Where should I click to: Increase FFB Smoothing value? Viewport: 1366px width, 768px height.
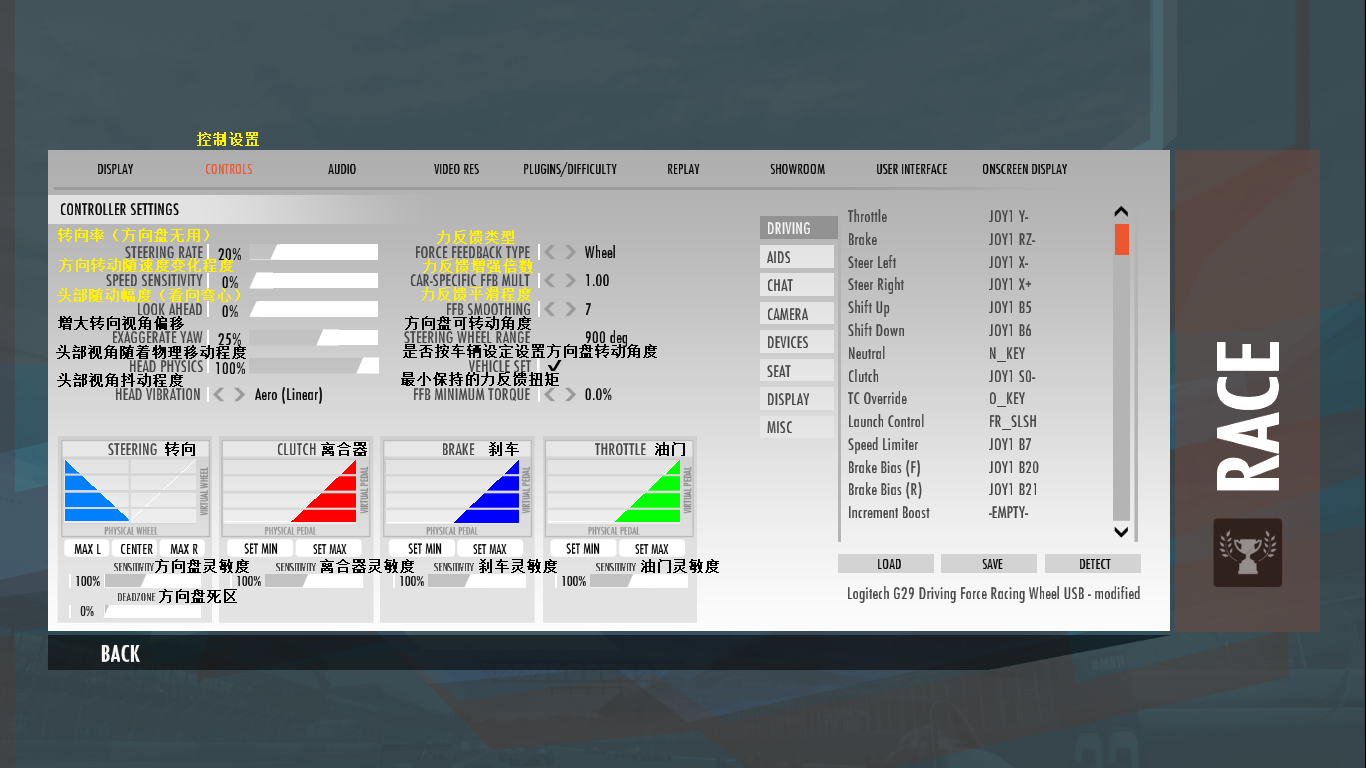(570, 309)
